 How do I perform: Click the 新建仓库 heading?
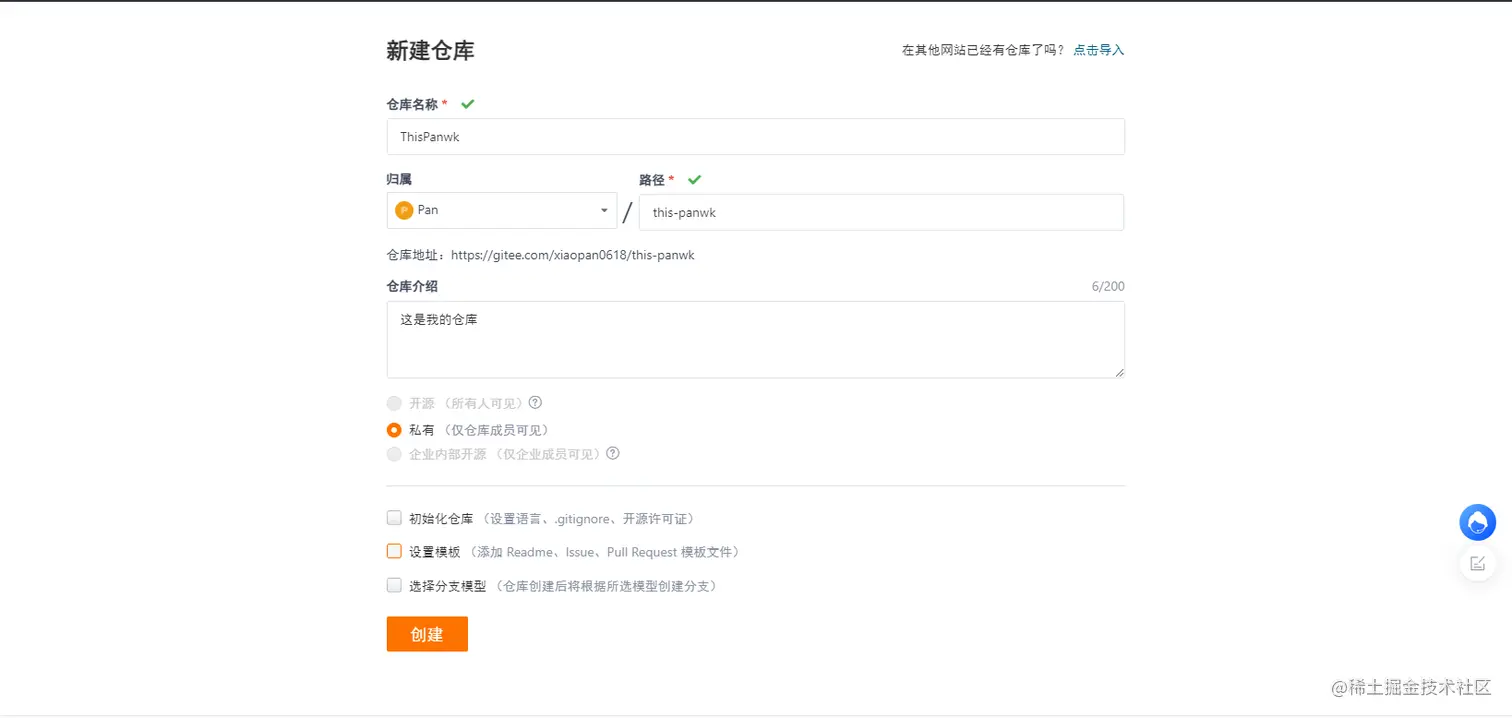click(x=430, y=51)
